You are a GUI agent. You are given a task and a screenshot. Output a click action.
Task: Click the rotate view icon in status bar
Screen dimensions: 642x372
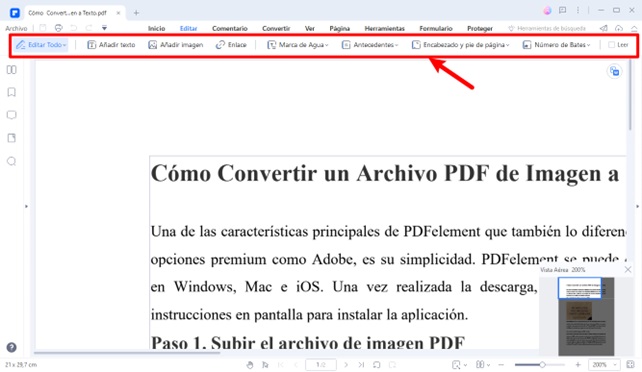point(377,365)
